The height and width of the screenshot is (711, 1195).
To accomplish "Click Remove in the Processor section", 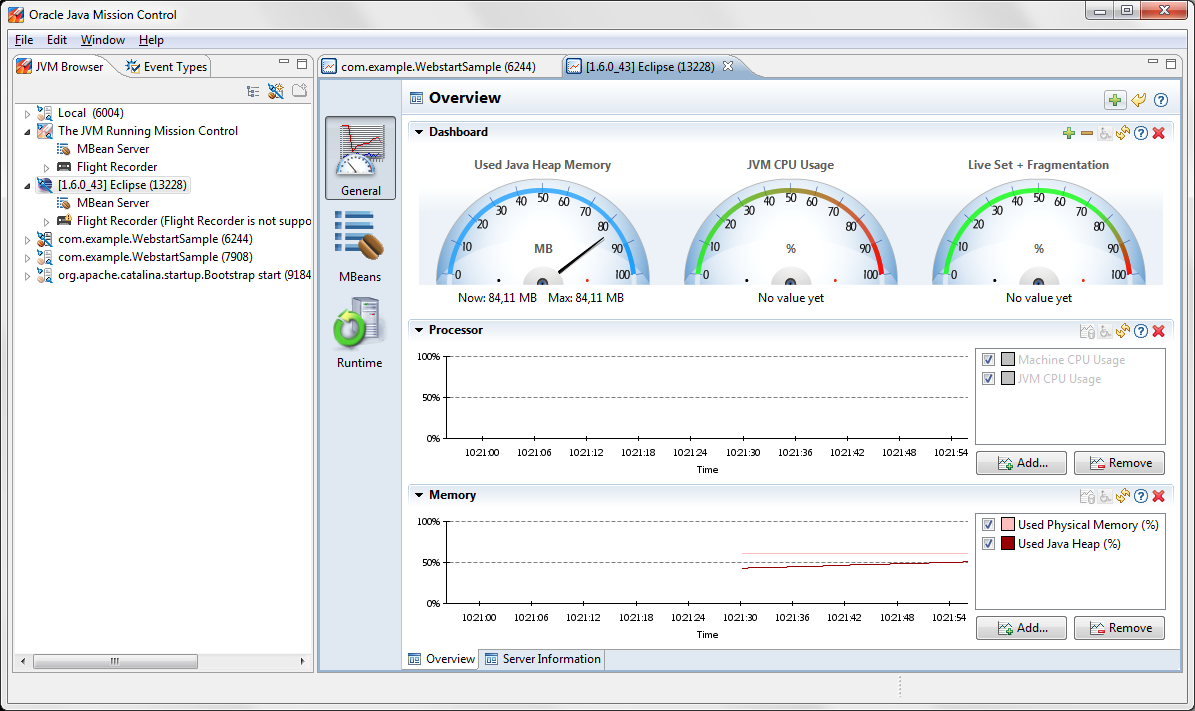I will (1120, 463).
